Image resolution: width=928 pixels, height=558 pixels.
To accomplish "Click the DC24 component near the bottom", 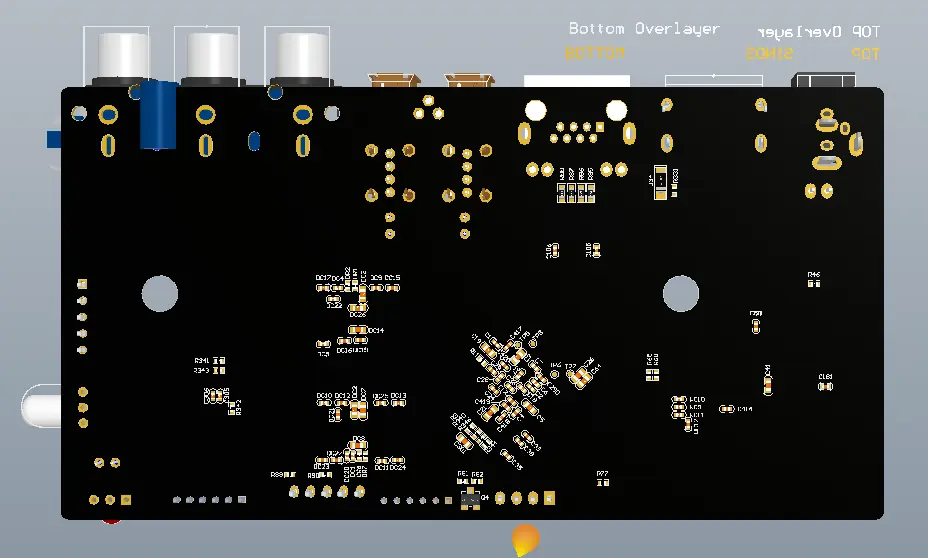I will [398, 460].
